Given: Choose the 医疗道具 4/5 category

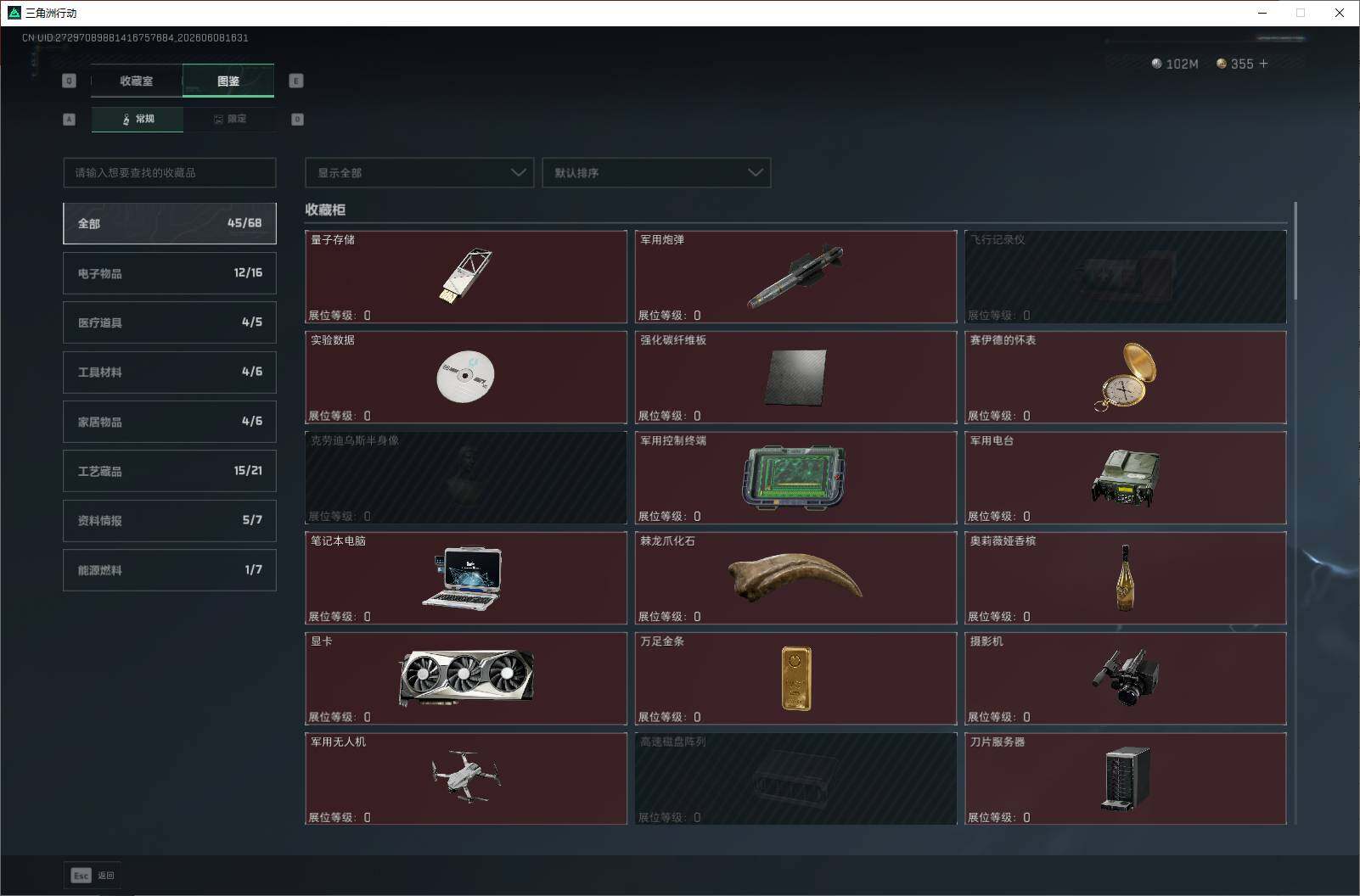Looking at the screenshot, I should pyautogui.click(x=170, y=322).
